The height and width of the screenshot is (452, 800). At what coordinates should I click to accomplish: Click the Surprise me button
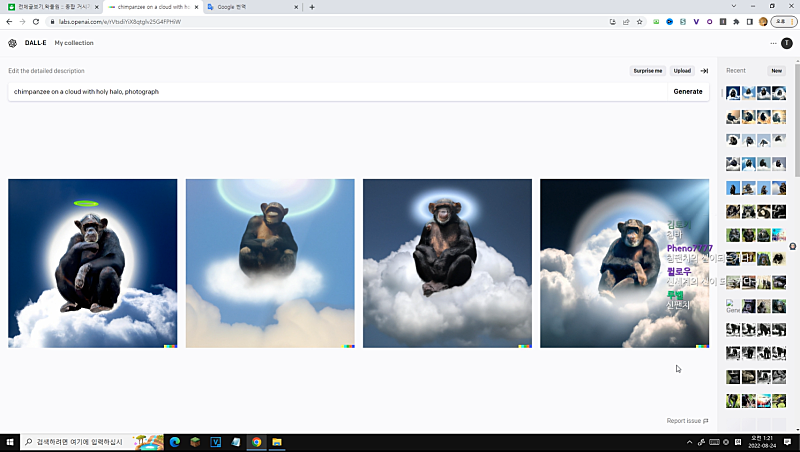point(647,71)
